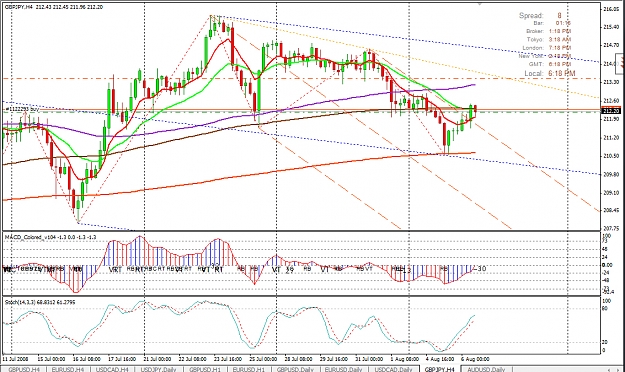Switch to the GBPUSD,H4 chart tab
The width and height of the screenshot is (625, 372).
tap(23, 369)
